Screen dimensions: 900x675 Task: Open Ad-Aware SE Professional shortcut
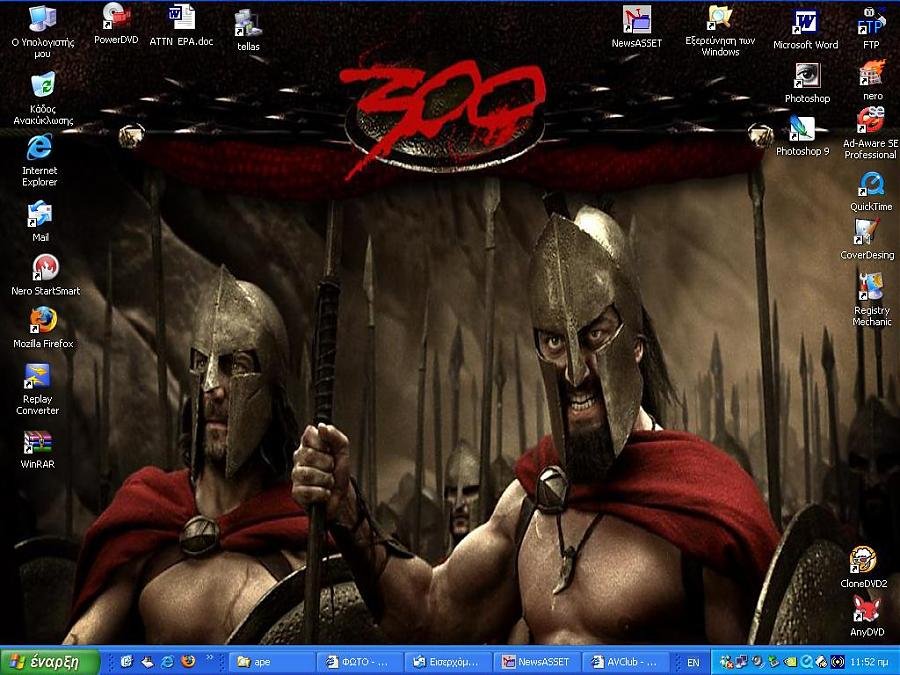tap(870, 133)
